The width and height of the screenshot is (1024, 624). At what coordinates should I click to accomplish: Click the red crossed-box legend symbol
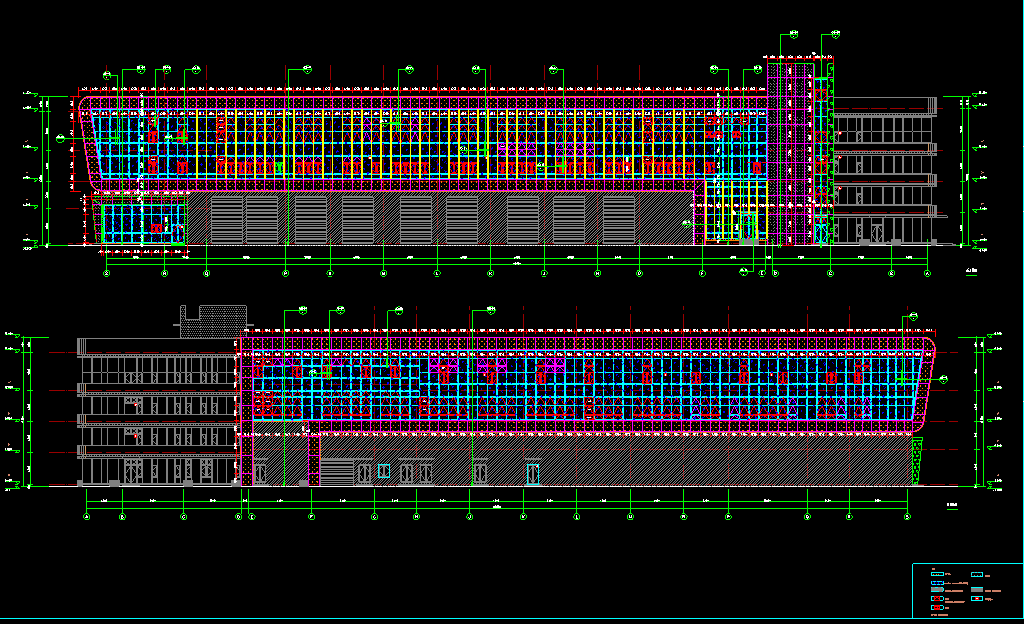click(937, 598)
